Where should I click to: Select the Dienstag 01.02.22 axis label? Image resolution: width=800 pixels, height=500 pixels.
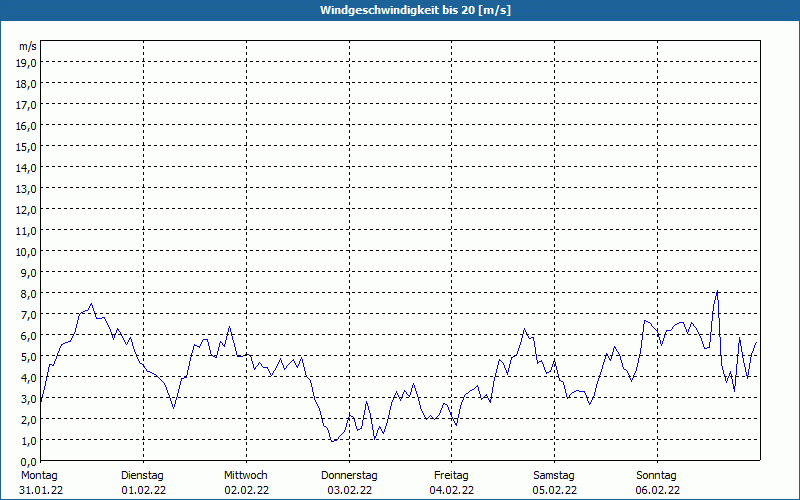click(143, 483)
